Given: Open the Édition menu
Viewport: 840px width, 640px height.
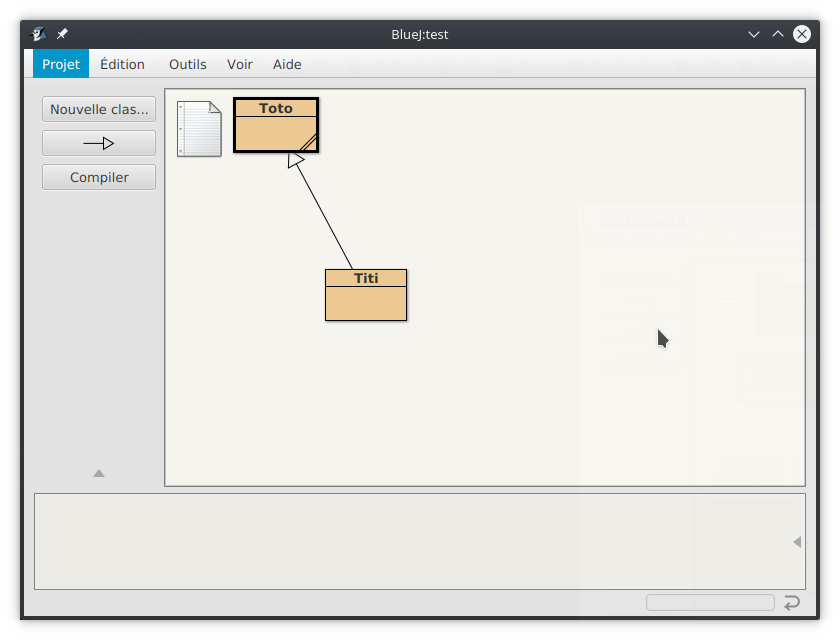Looking at the screenshot, I should click(122, 64).
